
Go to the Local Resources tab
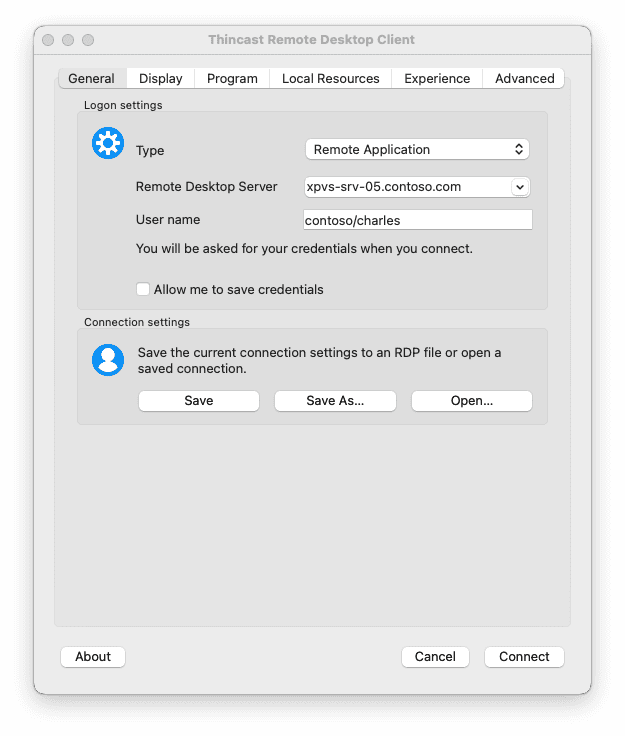tap(331, 78)
